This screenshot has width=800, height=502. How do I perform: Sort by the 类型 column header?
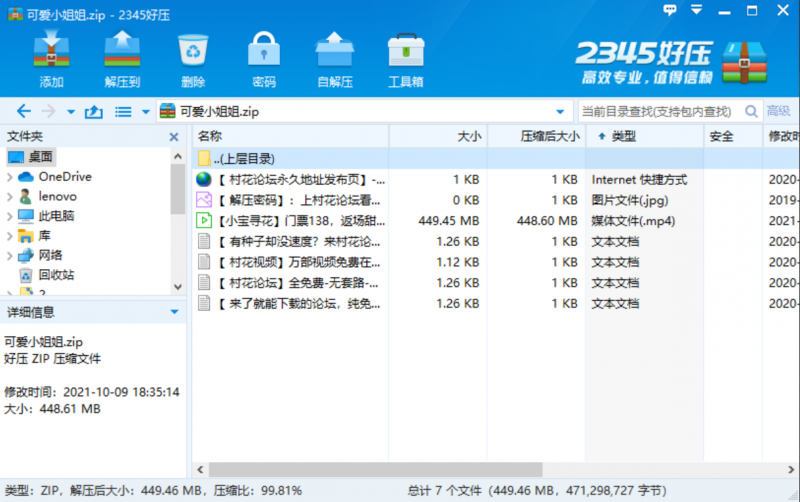click(624, 136)
